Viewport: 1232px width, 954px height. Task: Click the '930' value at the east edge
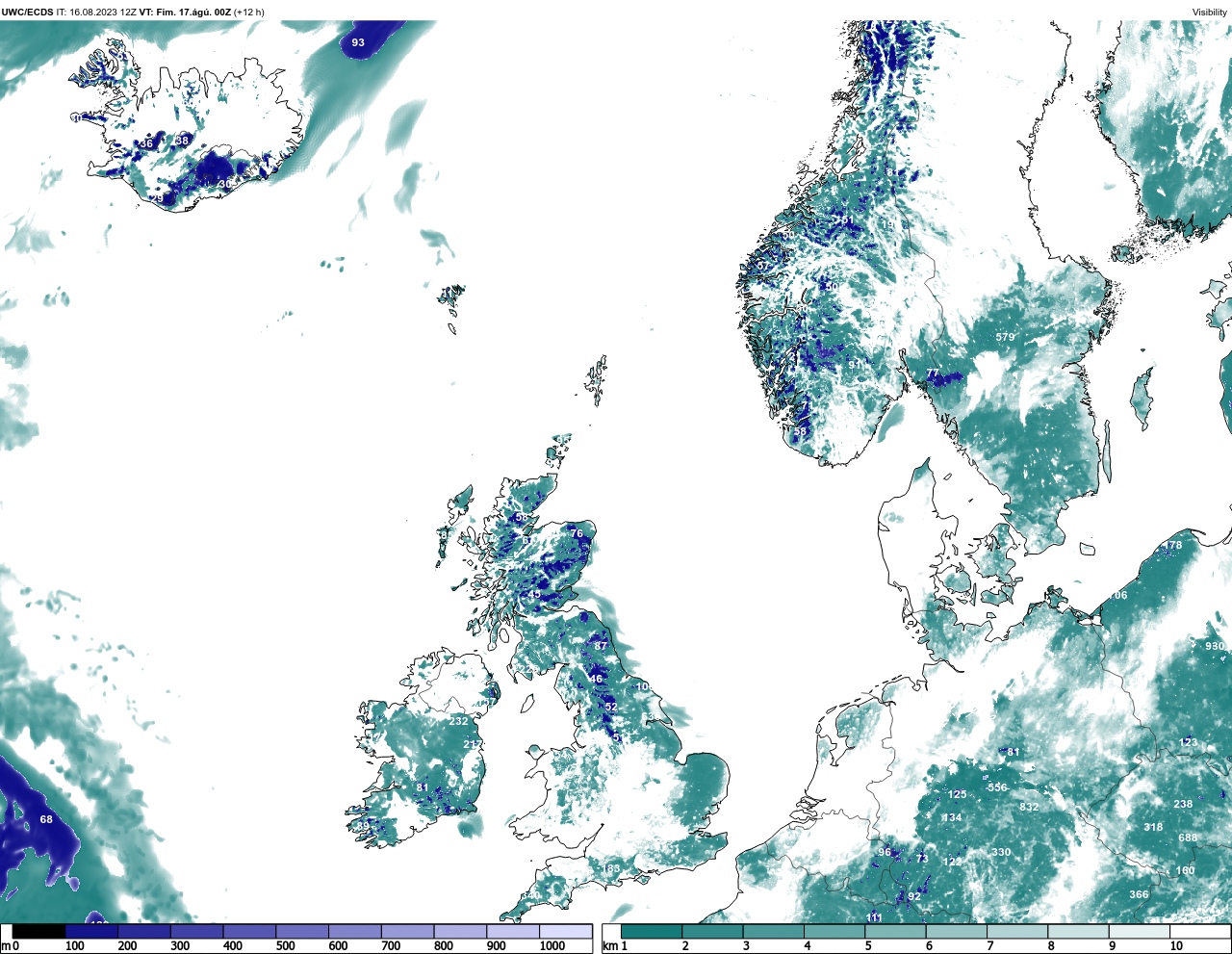(x=1215, y=646)
